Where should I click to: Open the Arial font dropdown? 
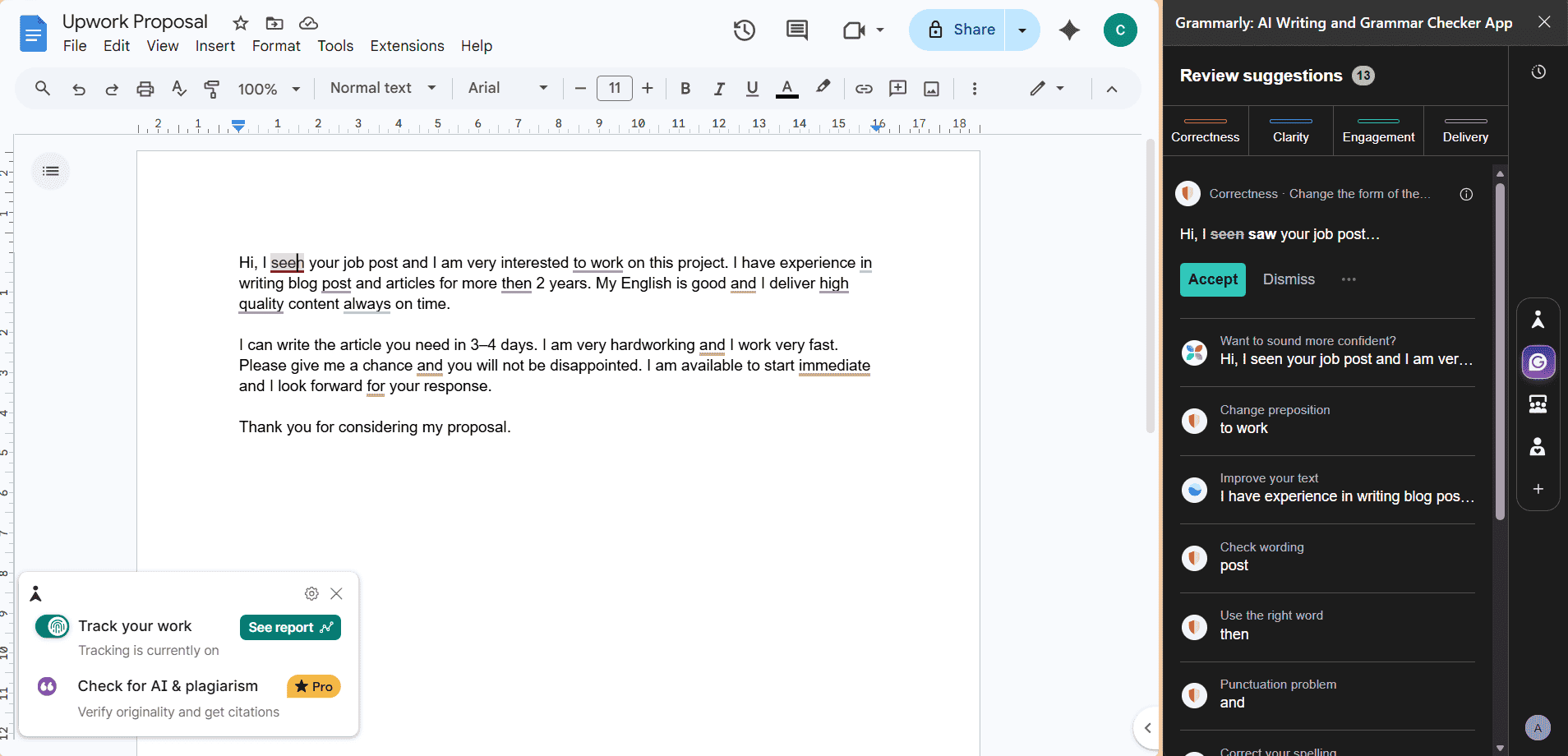point(508,88)
